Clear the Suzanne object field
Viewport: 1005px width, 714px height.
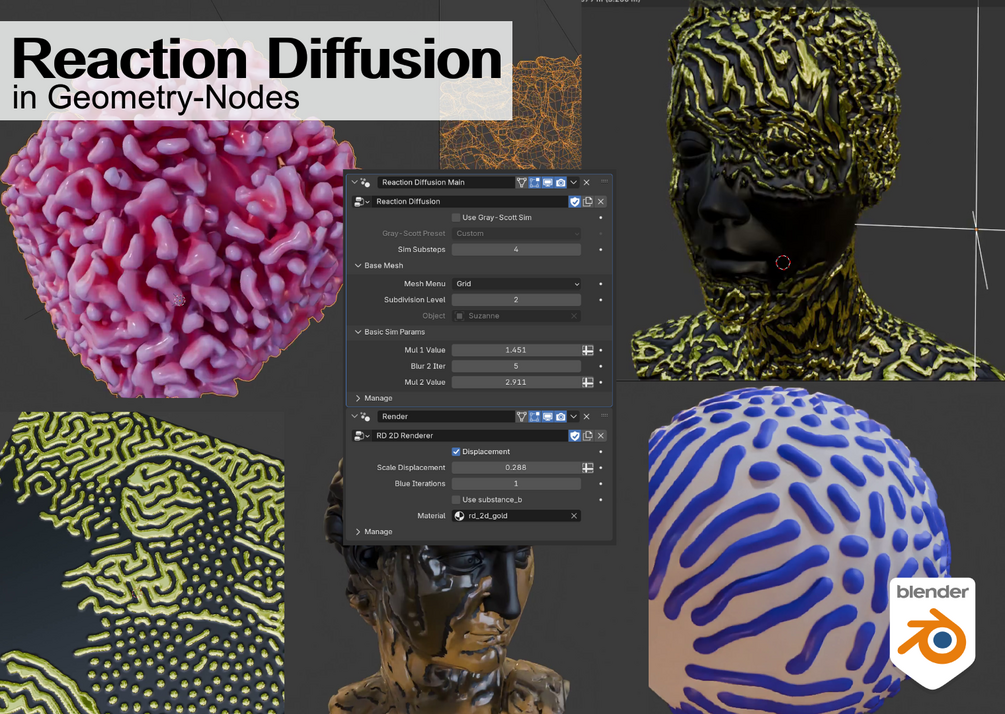574,316
